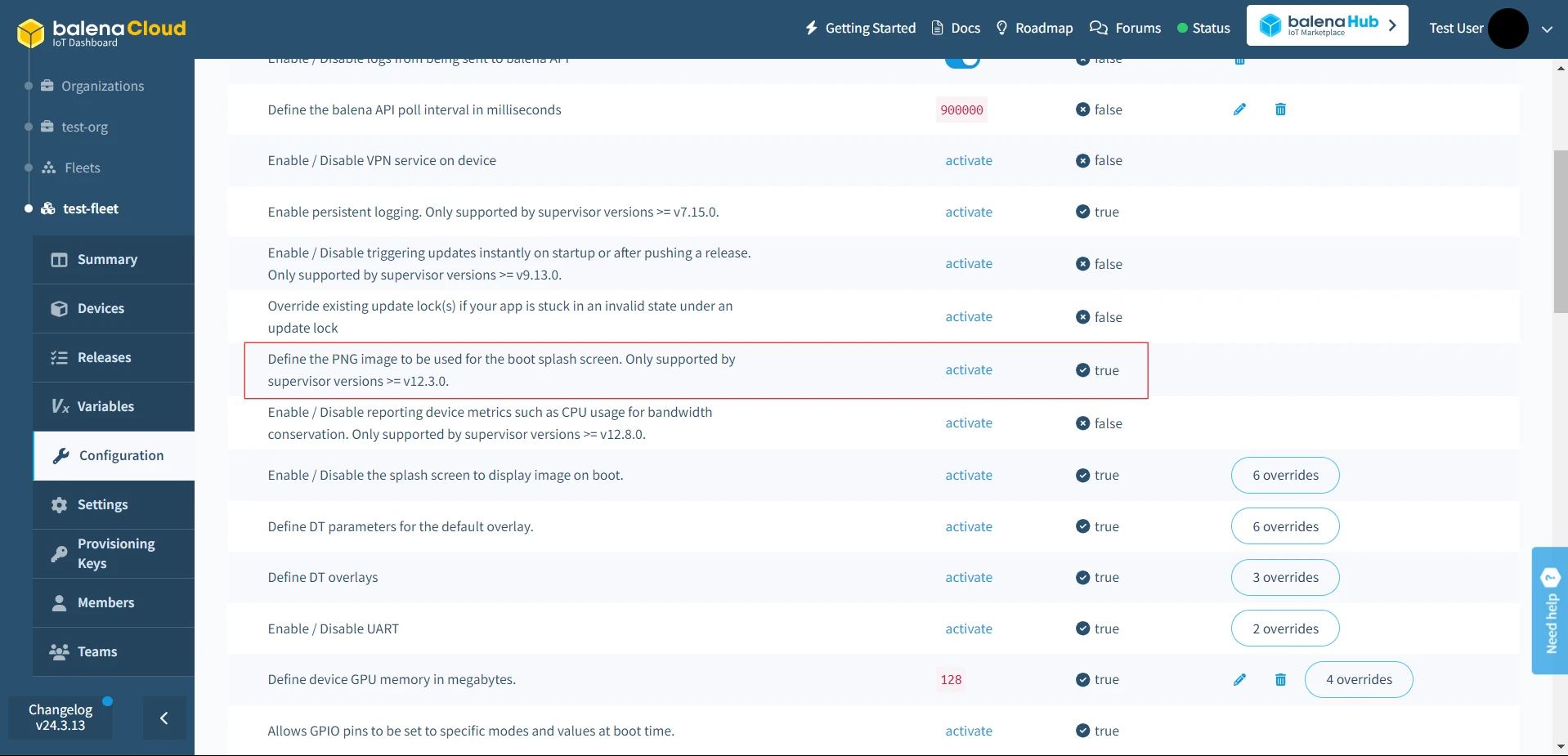Delete the API poll interval variable
Screen dimensions: 1568x756
point(1280,110)
